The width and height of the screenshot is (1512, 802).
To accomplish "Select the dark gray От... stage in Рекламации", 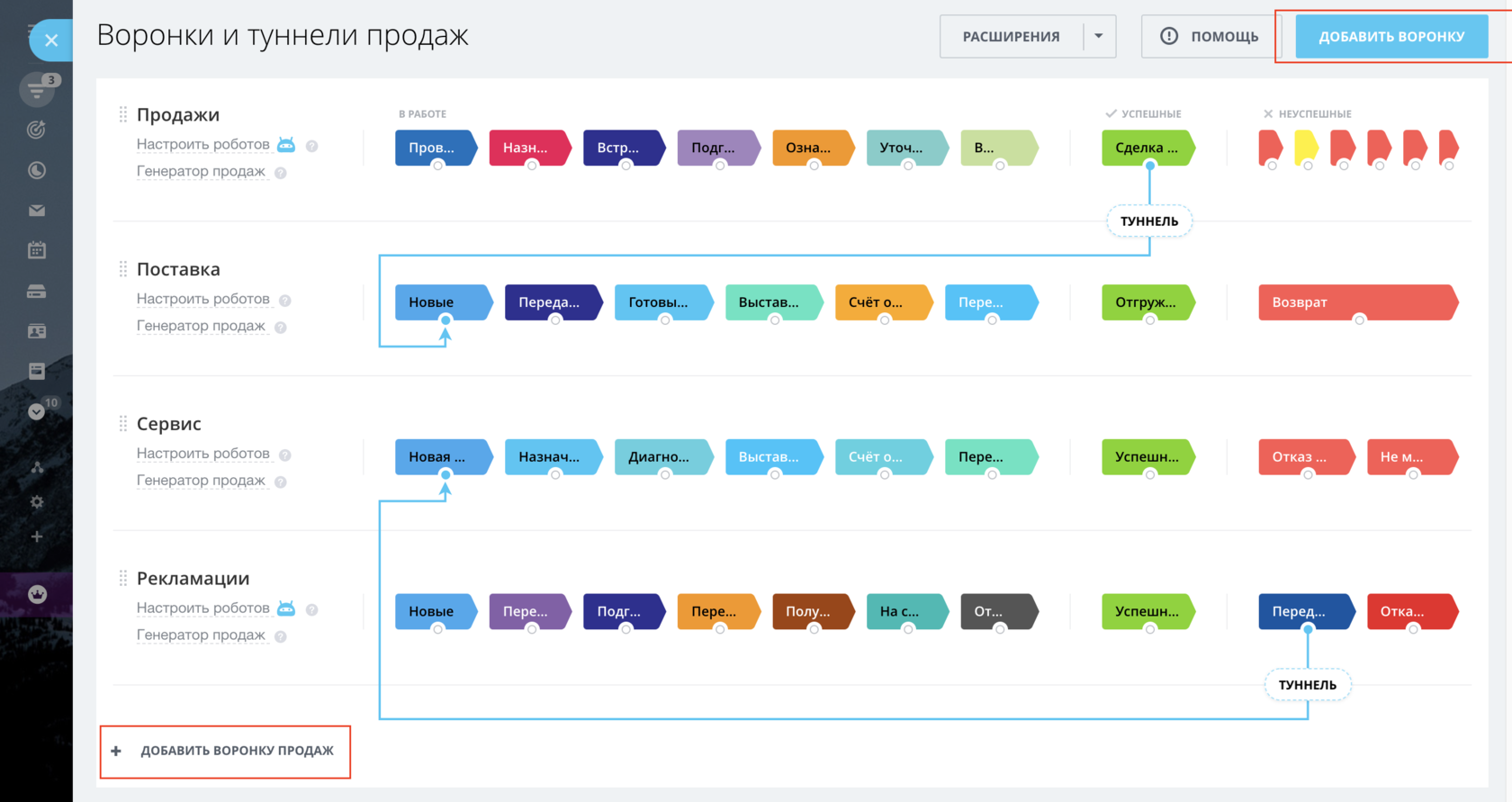I will 999,611.
